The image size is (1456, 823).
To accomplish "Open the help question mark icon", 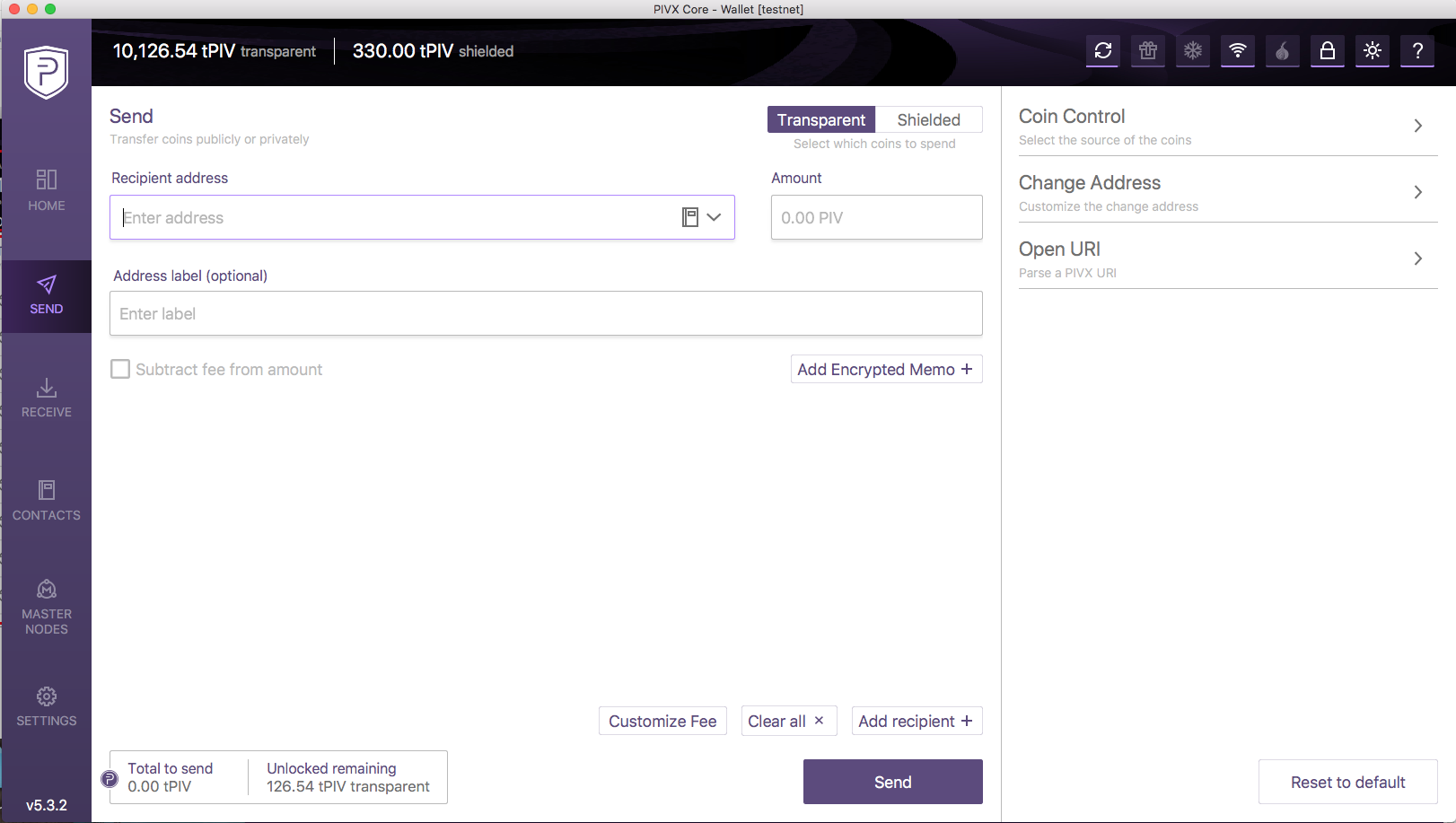I will click(1417, 51).
